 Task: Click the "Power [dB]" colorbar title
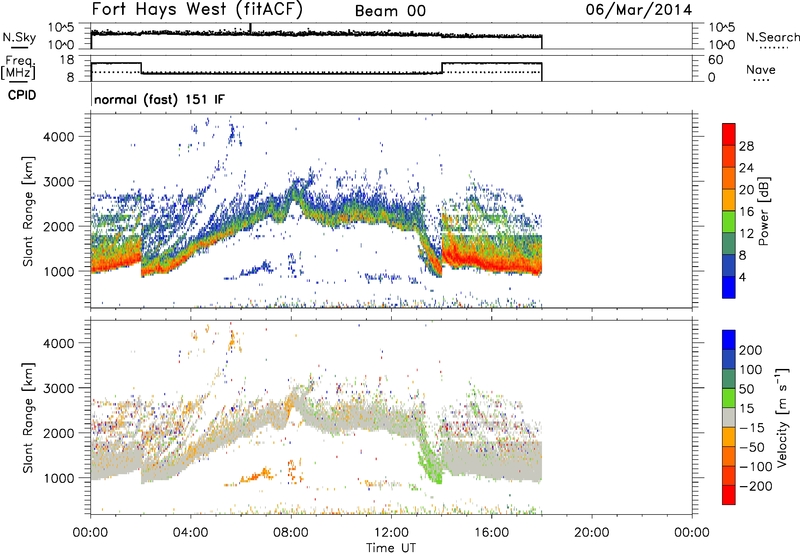pyautogui.click(x=763, y=211)
